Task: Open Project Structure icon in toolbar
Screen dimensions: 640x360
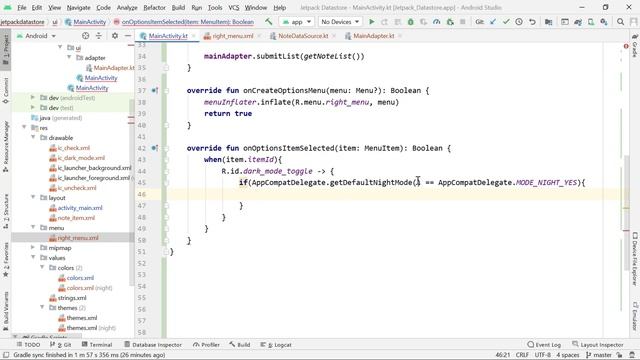Action: point(548,22)
